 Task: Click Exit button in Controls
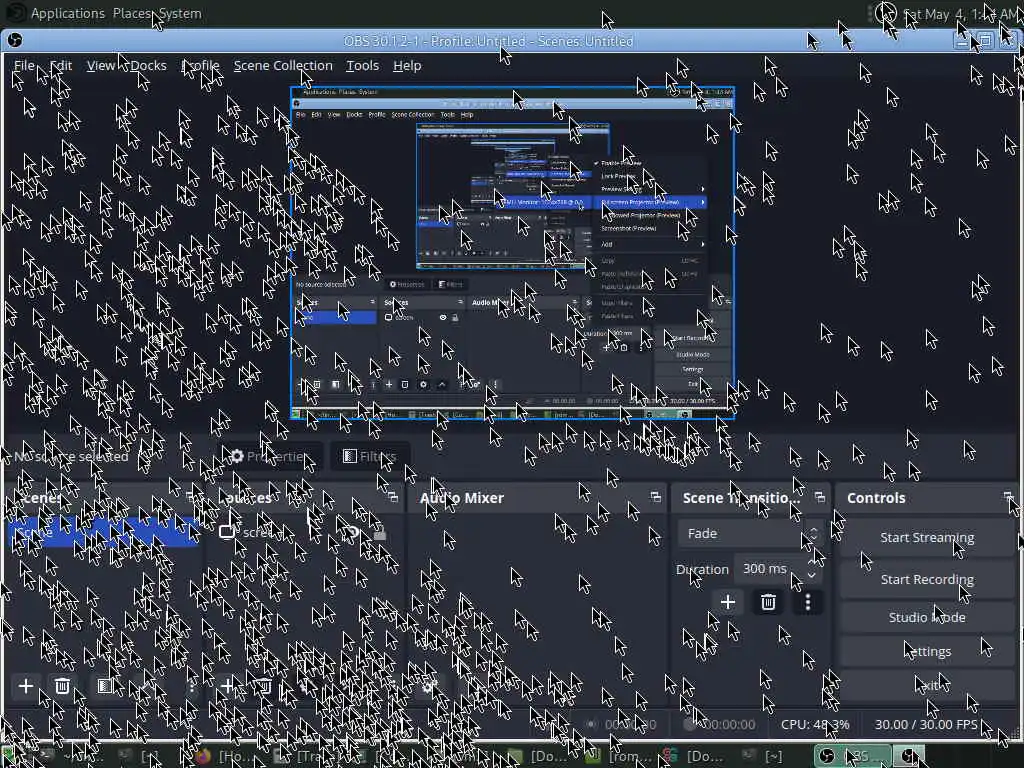(x=927, y=685)
